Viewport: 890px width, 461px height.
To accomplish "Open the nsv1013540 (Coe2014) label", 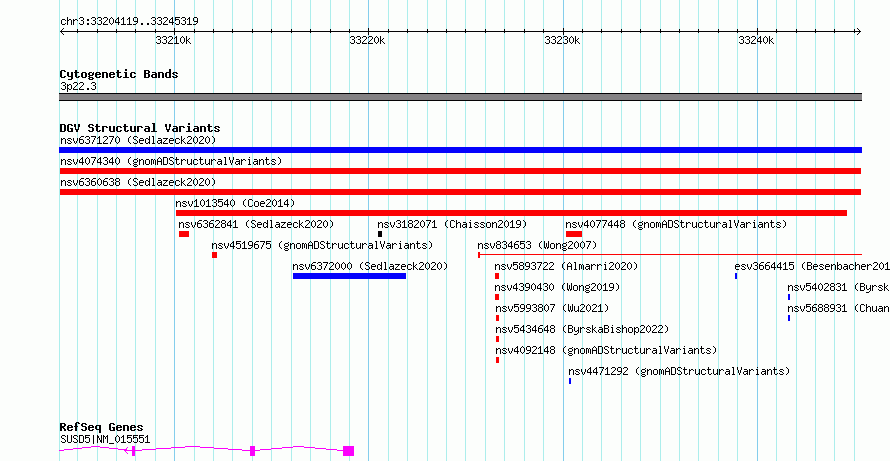I will pyautogui.click(x=236, y=203).
